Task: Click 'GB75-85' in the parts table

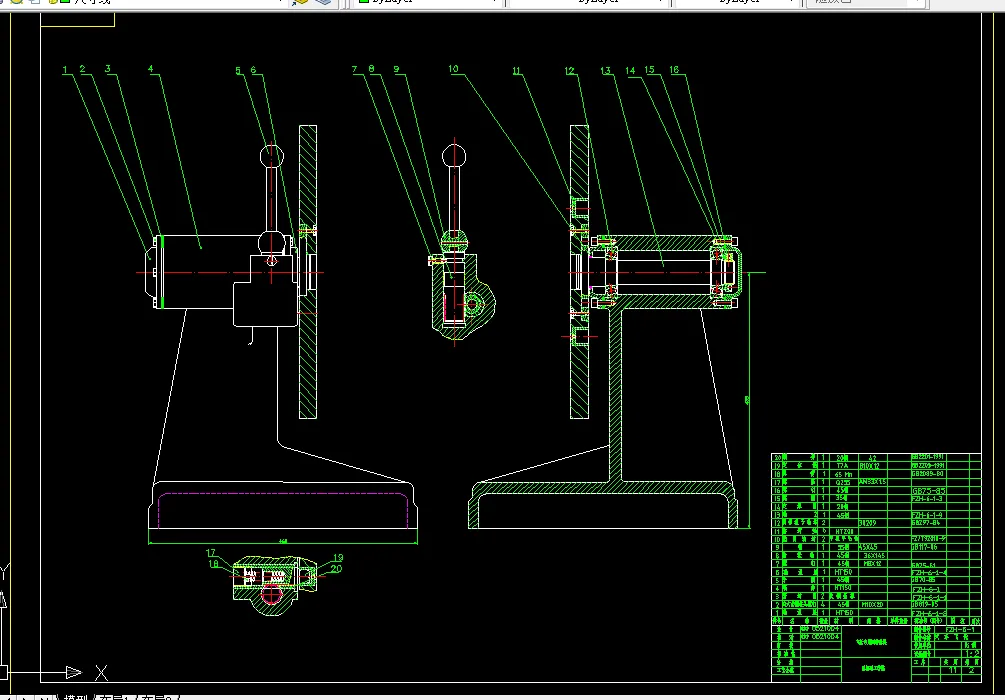Action: pos(929,490)
